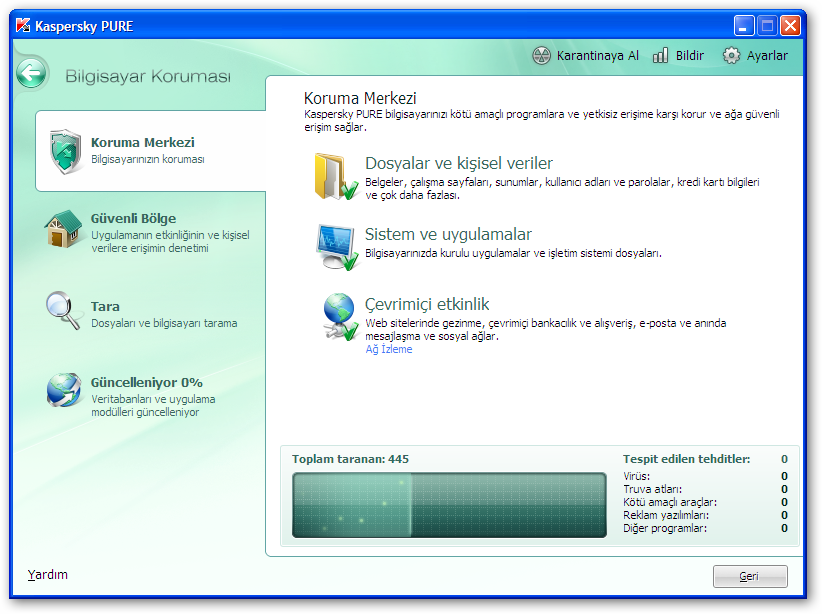Click the Diğer programlar: row

click(705, 529)
